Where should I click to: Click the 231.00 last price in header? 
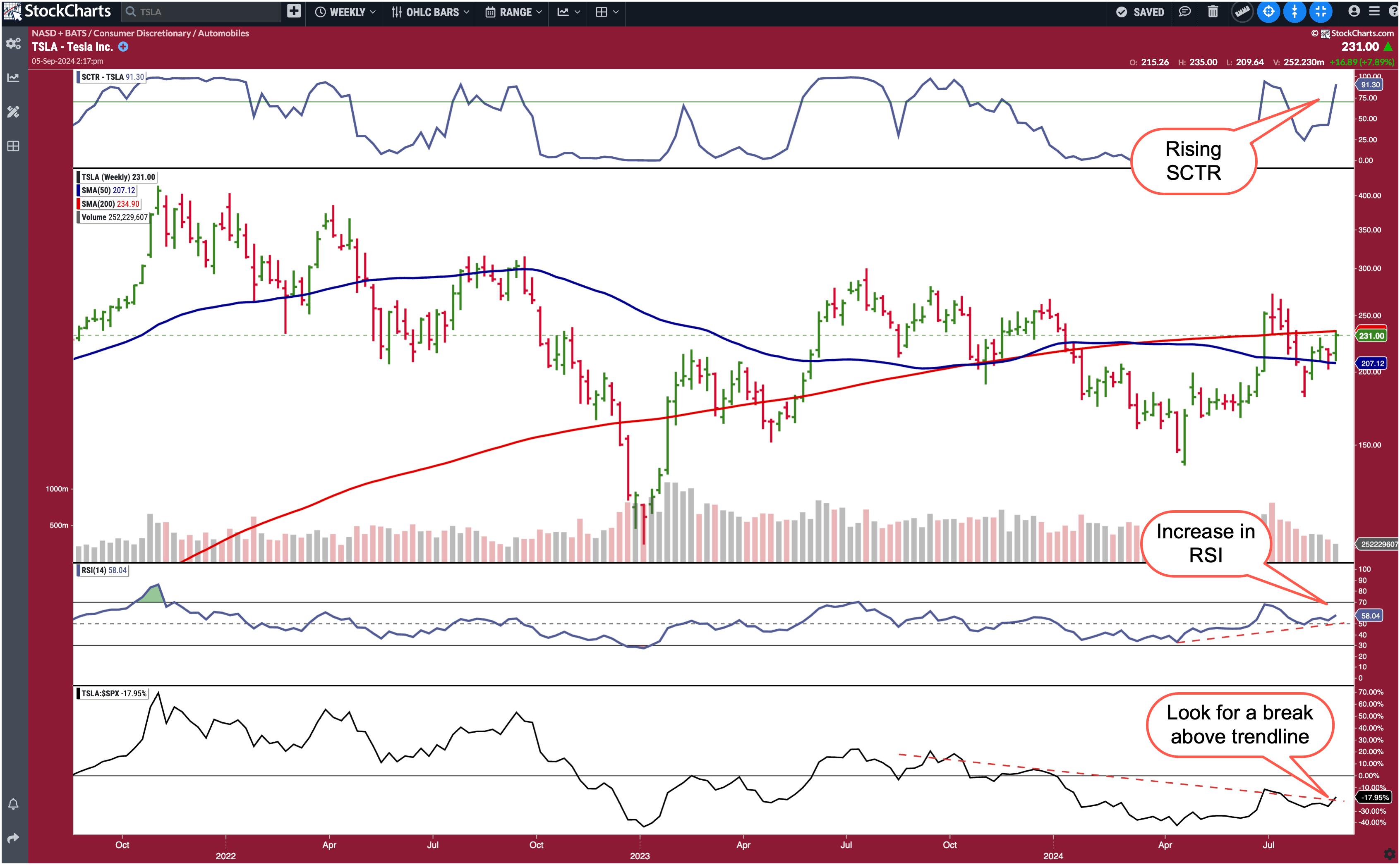1360,47
